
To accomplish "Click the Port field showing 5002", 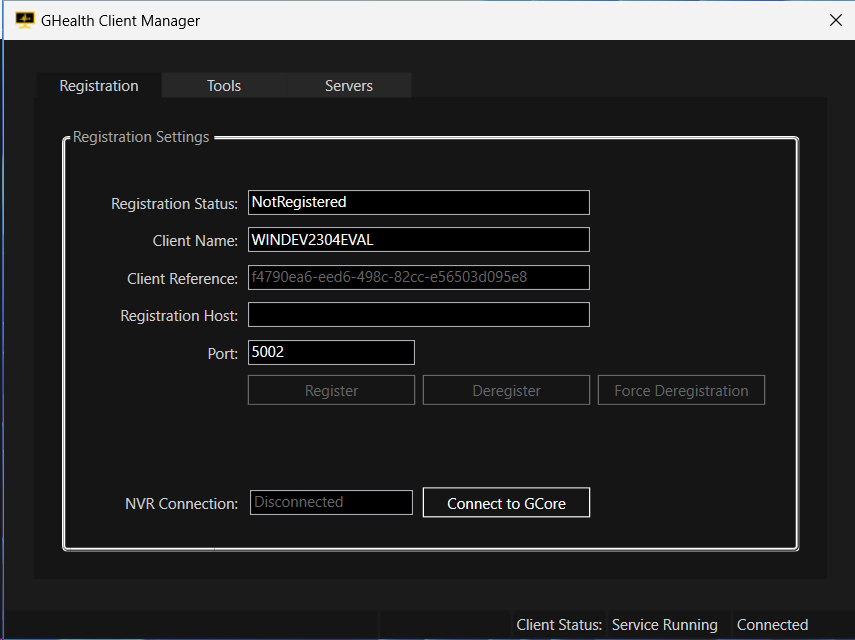I will [331, 353].
